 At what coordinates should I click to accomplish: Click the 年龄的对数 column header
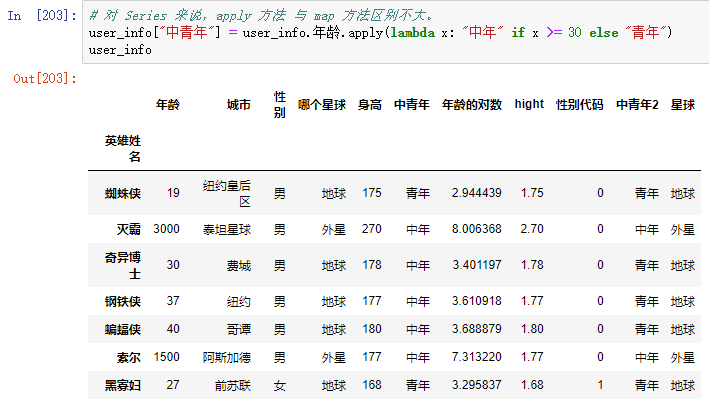point(472,105)
